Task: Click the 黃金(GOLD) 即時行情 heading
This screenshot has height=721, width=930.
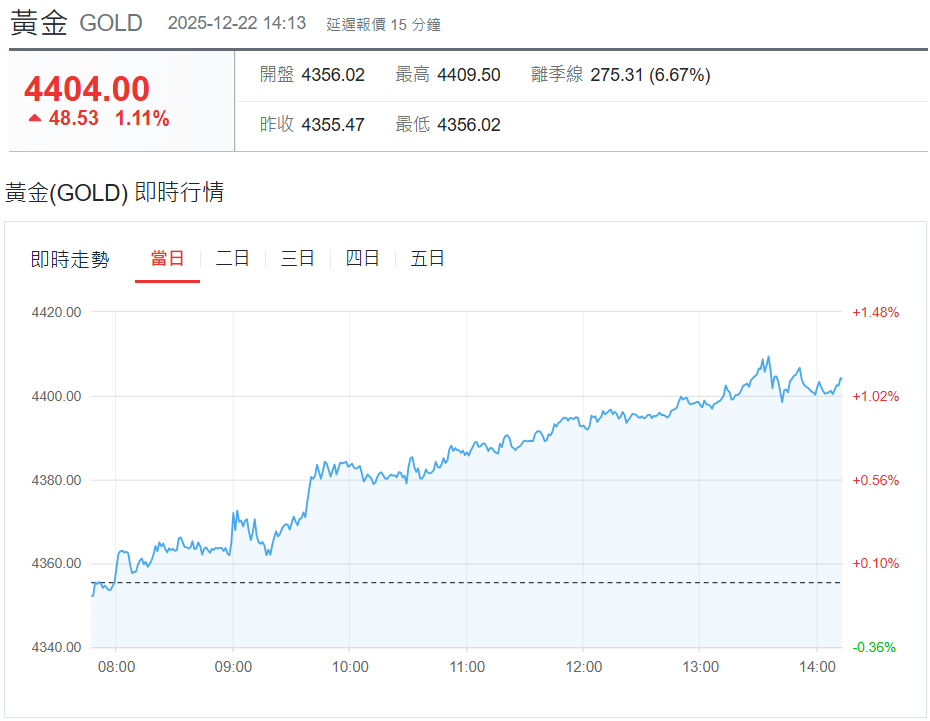Action: click(116, 193)
